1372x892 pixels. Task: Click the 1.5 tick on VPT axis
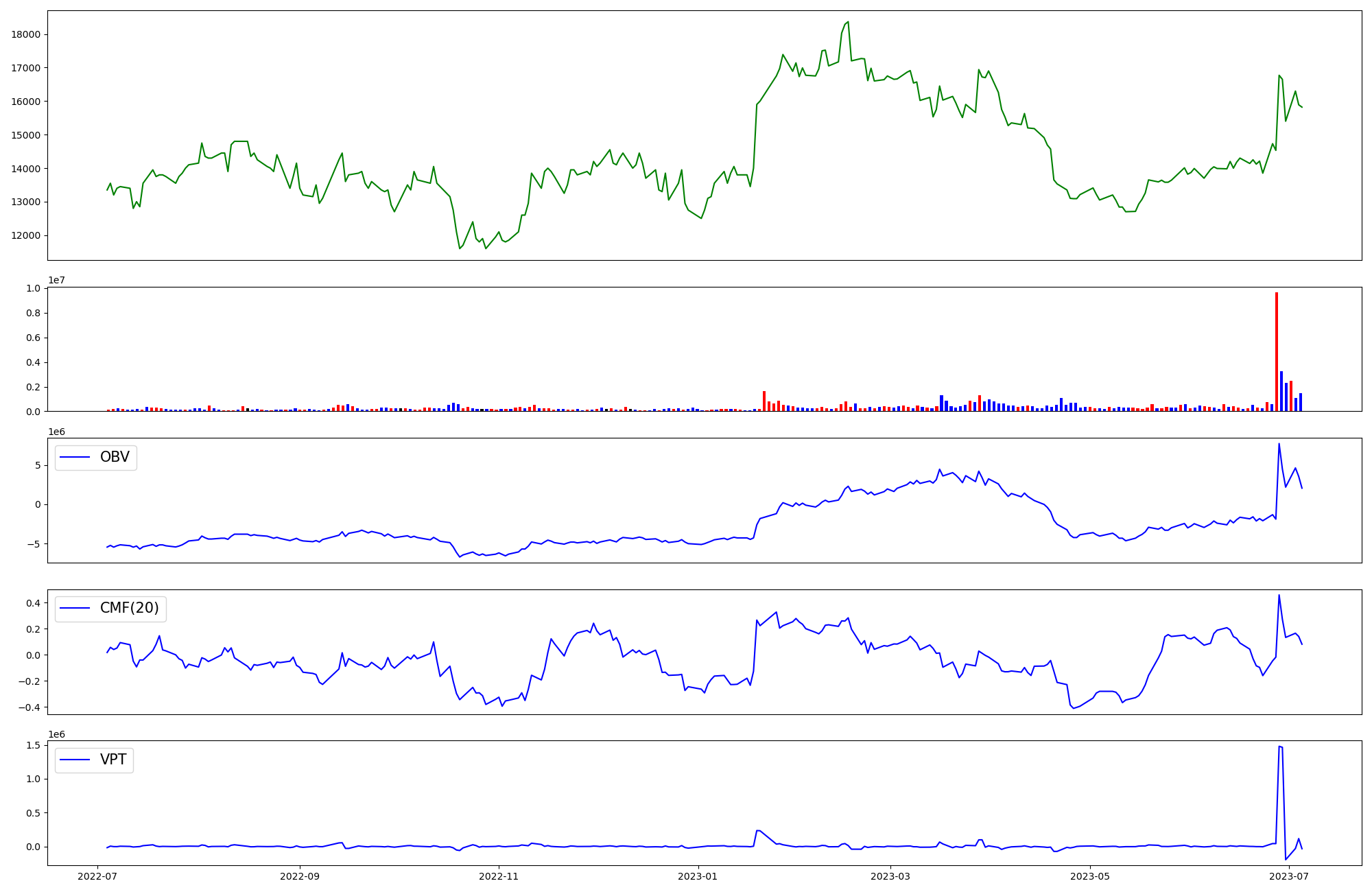click(34, 745)
